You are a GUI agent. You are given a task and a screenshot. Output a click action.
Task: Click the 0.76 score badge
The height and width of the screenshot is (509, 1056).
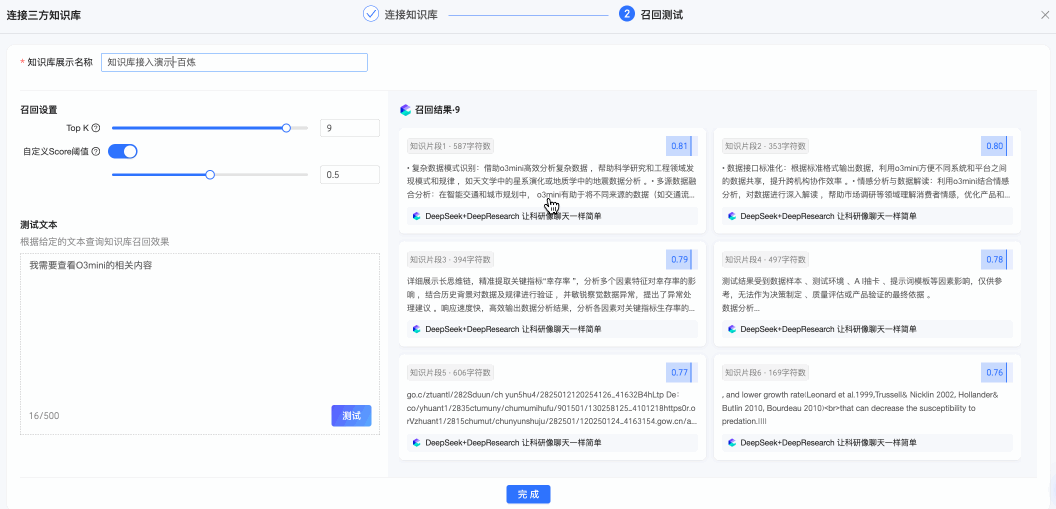click(997, 372)
